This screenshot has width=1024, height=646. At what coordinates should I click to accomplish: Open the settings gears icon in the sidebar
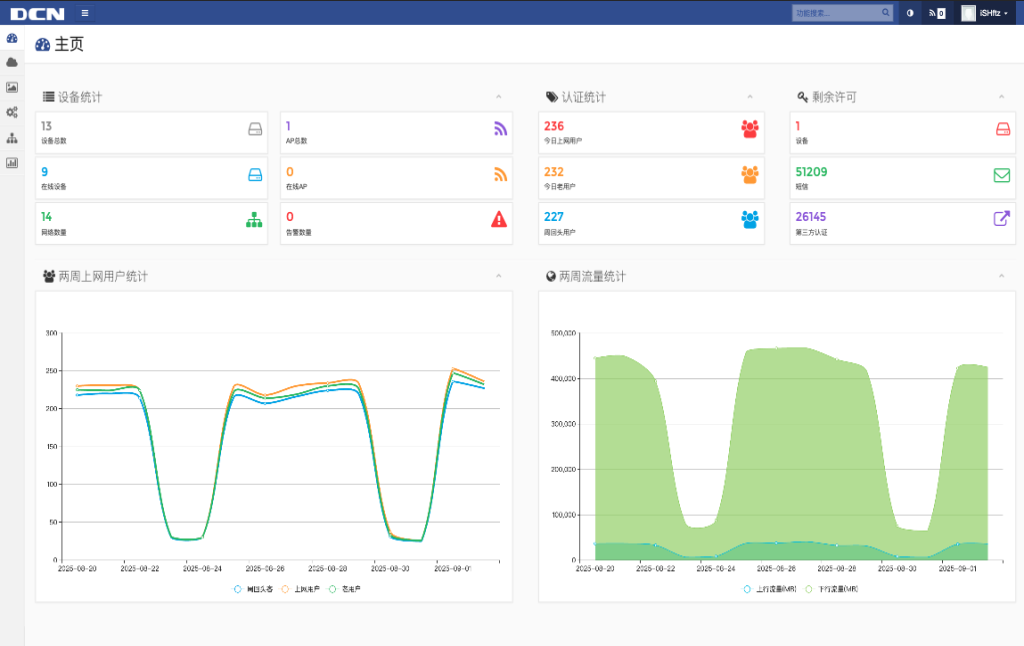[12, 112]
